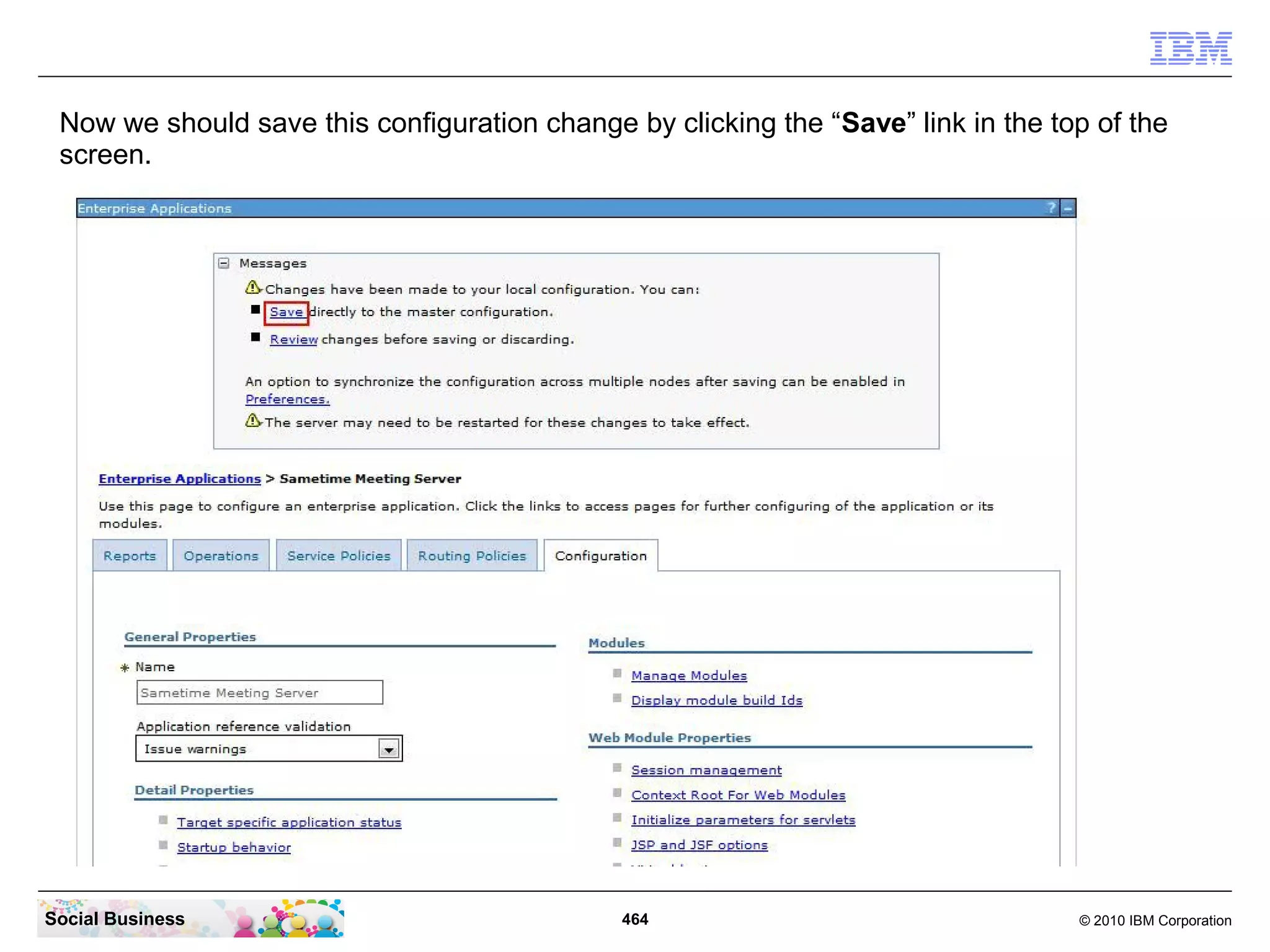Image resolution: width=1270 pixels, height=952 pixels.
Task: Open Context Root For Web Modules link
Action: click(738, 795)
